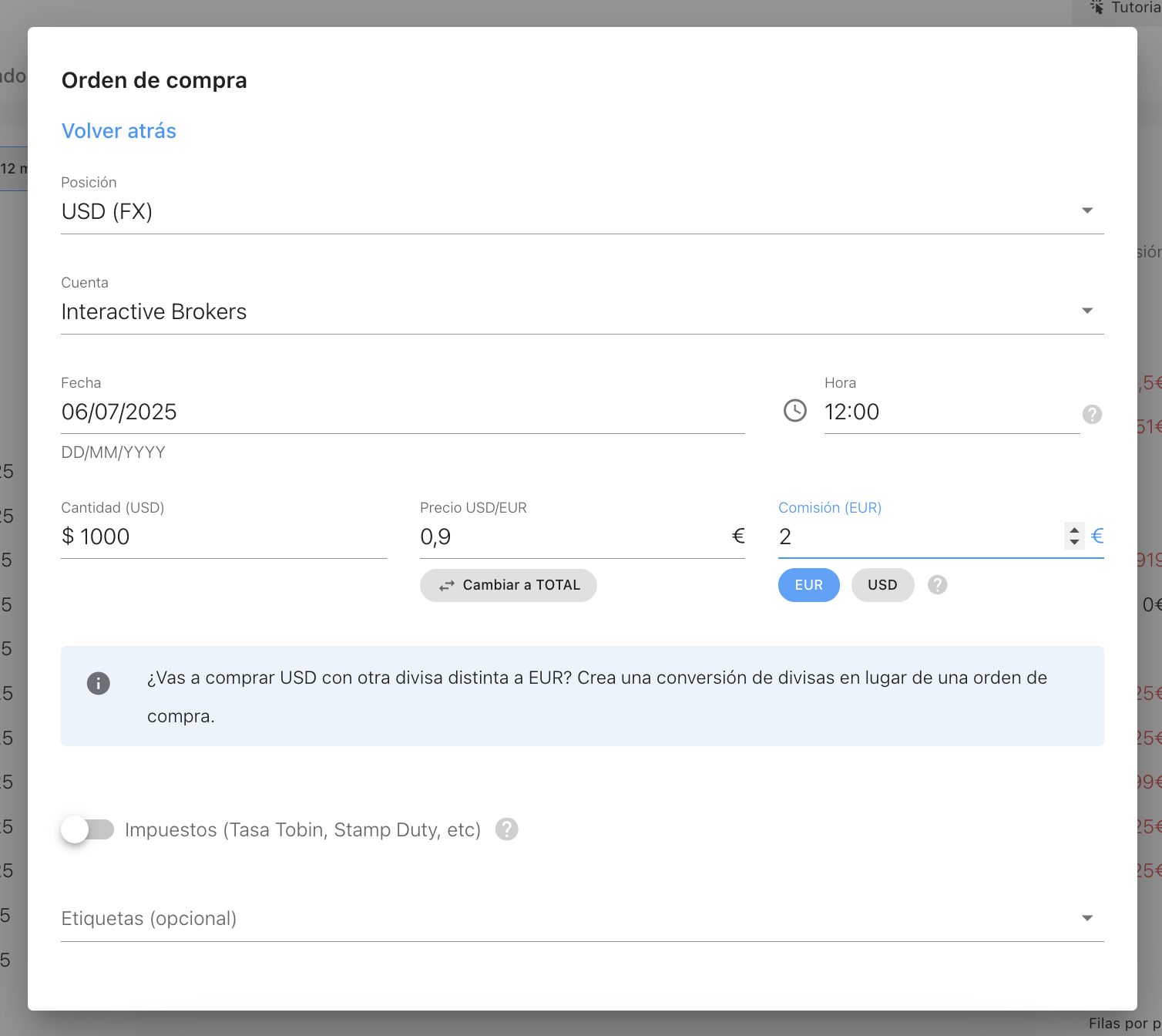
Task: Switch the commission currency to USD
Action: click(882, 585)
